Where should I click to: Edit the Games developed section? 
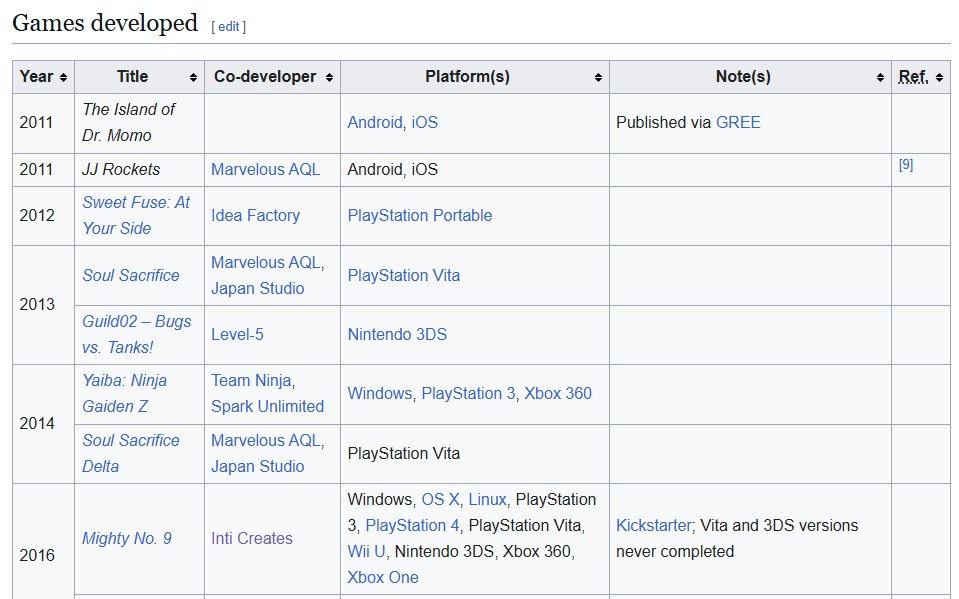click(229, 27)
